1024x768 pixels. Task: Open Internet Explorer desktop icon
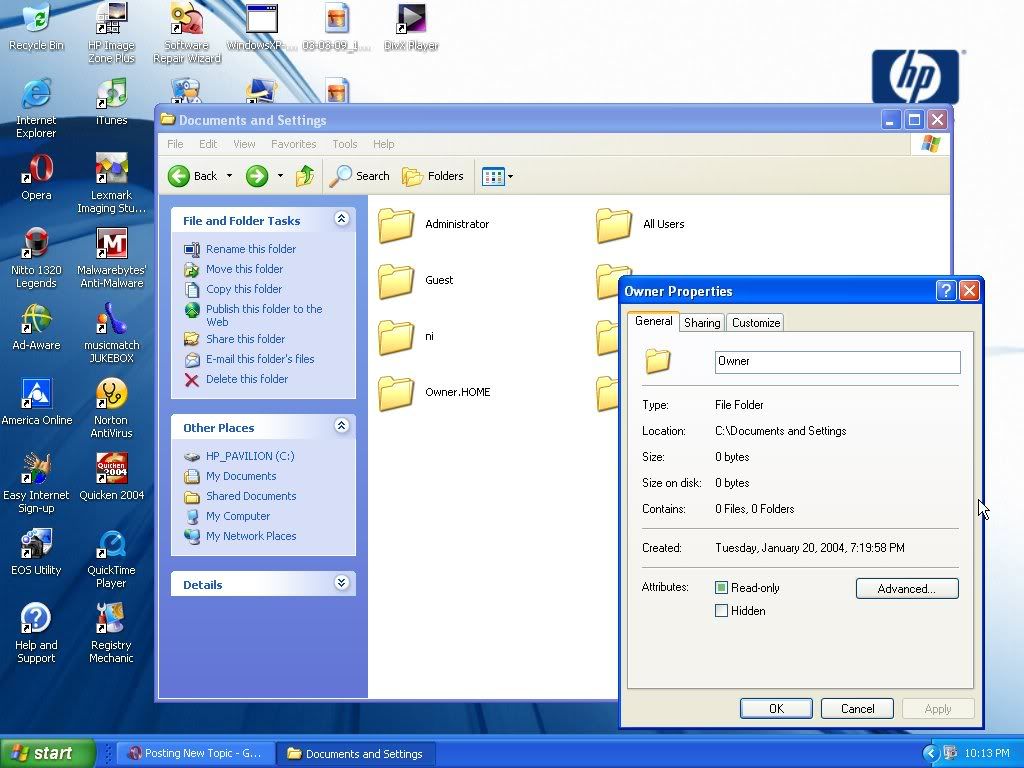coord(36,108)
